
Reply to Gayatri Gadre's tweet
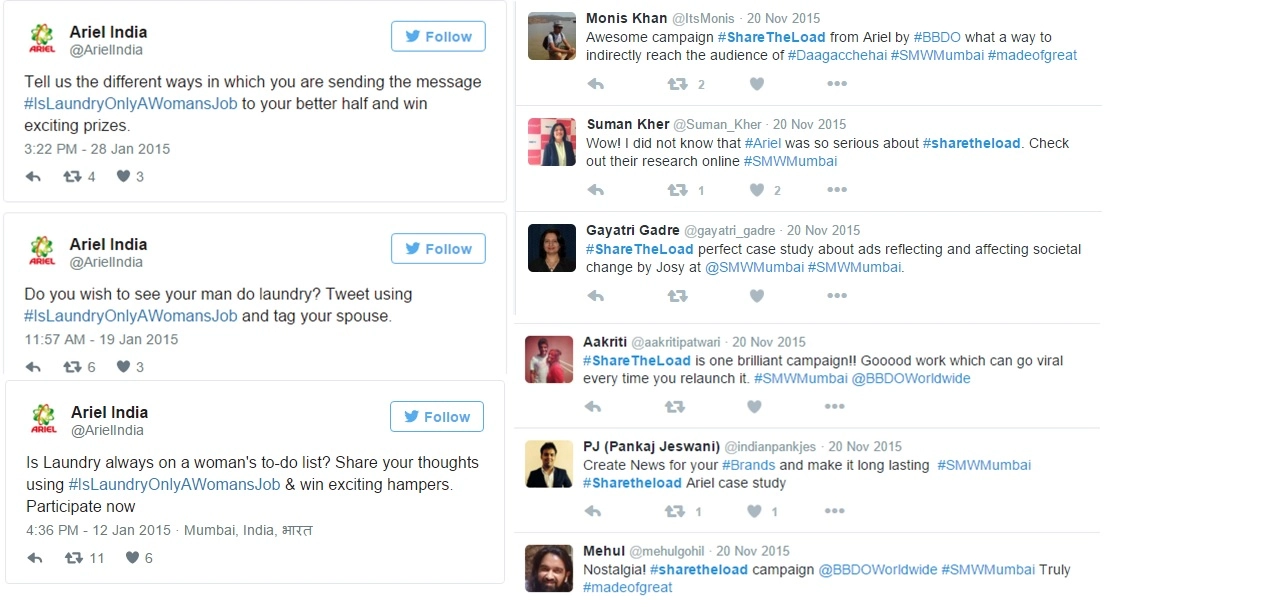596,296
